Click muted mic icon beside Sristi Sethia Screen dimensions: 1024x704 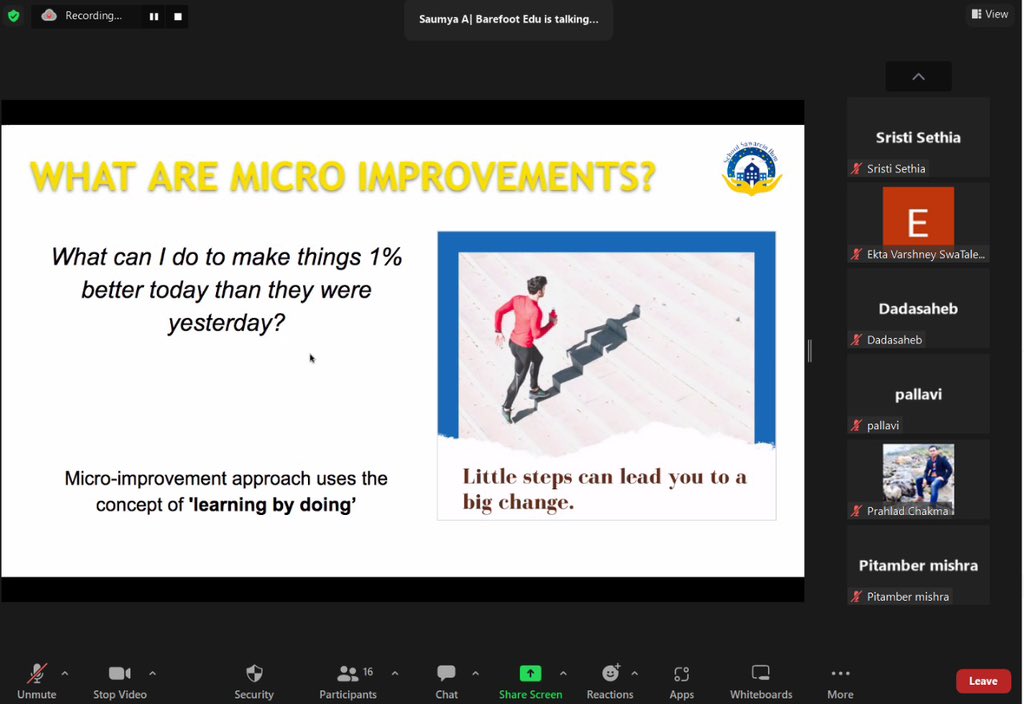pos(856,168)
